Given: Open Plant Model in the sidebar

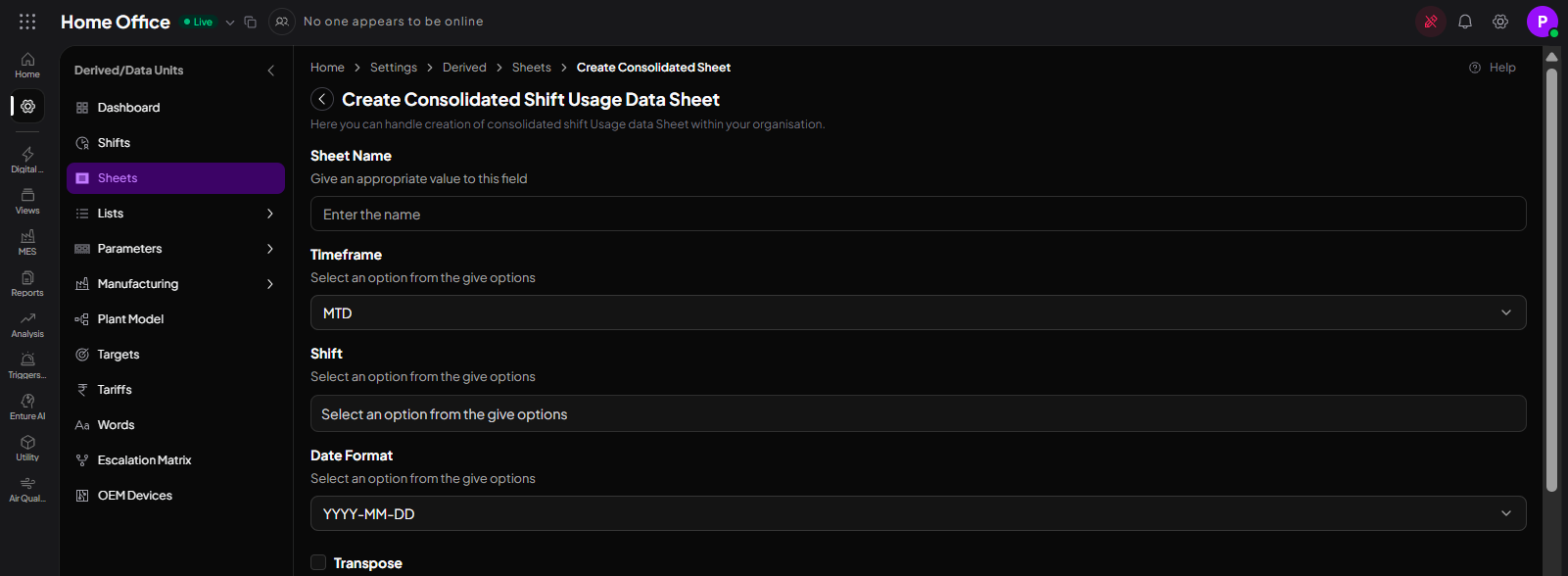Looking at the screenshot, I should 175,319.
